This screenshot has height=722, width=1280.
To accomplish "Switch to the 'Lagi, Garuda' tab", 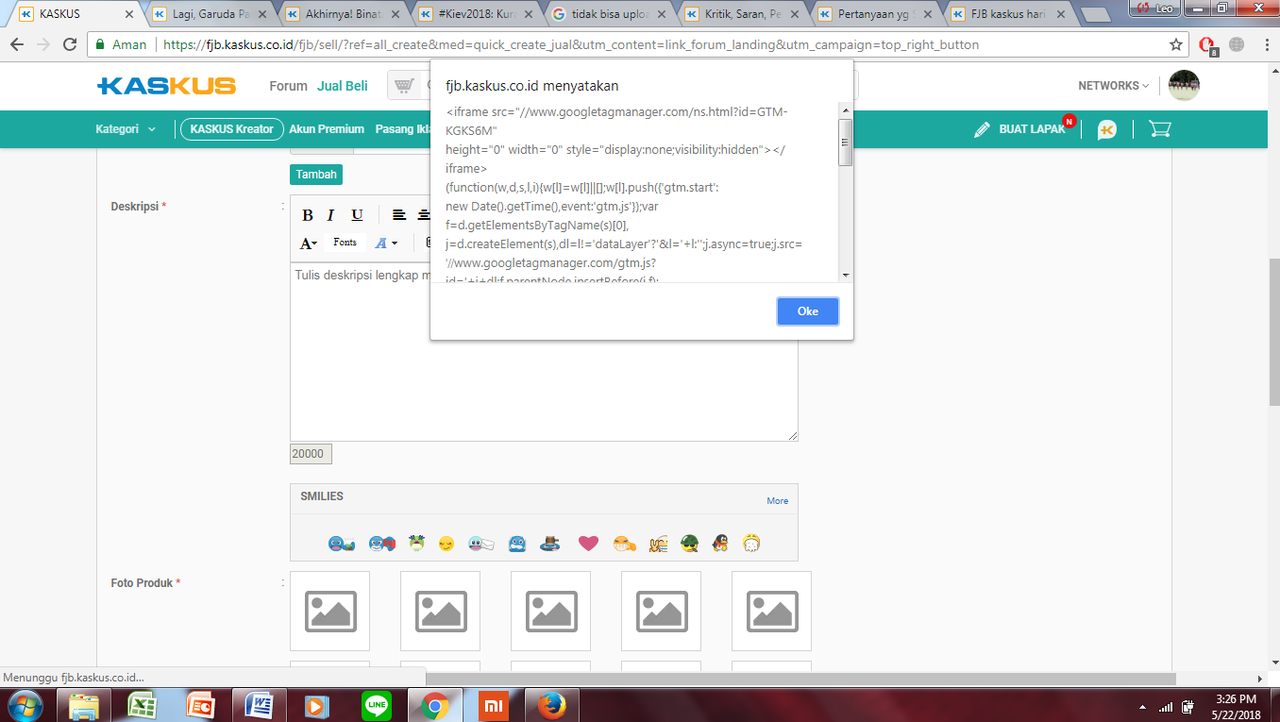I will pyautogui.click(x=209, y=14).
